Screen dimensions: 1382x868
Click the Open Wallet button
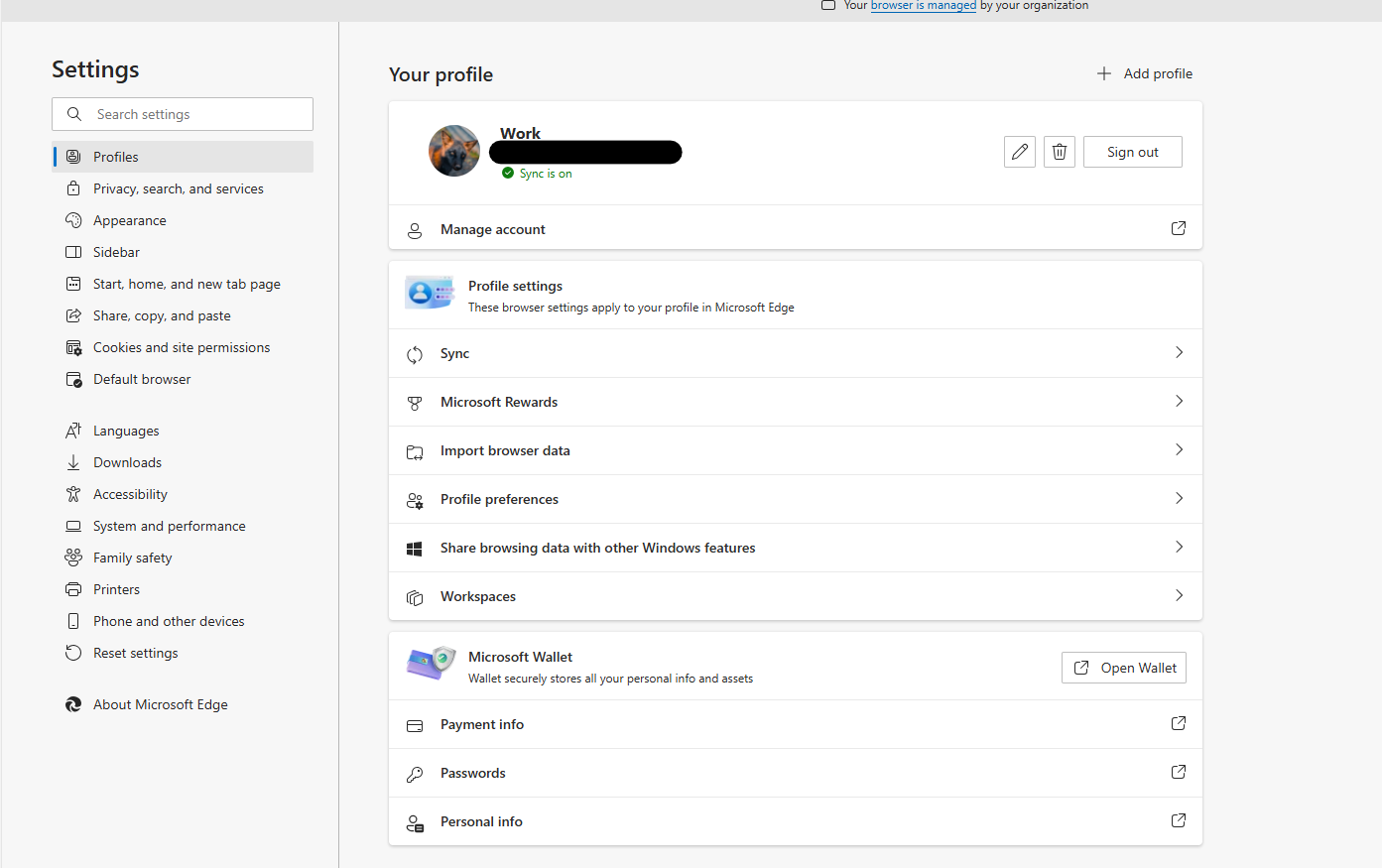click(1124, 668)
